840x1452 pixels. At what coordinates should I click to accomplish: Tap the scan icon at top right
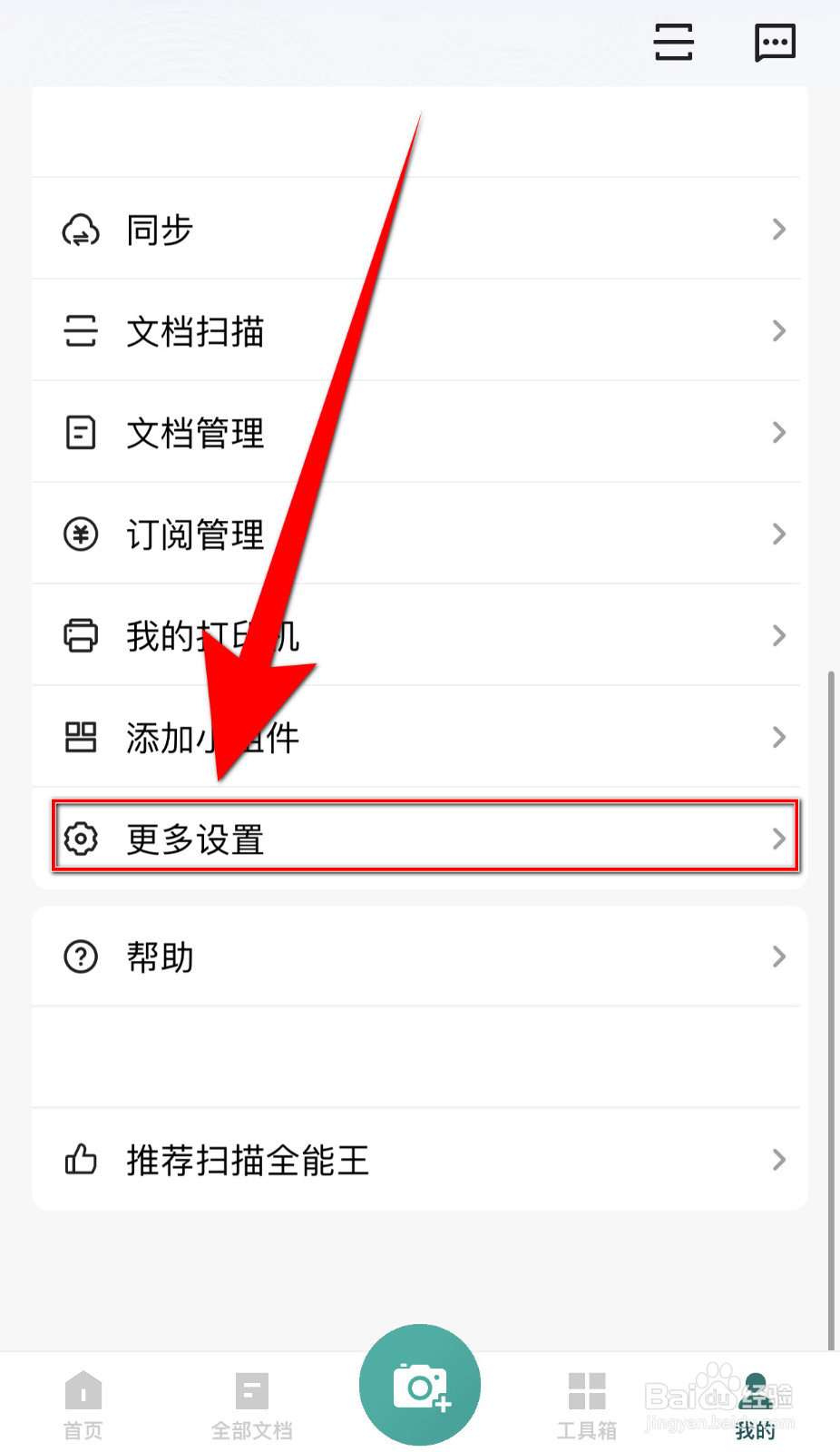pos(673,42)
